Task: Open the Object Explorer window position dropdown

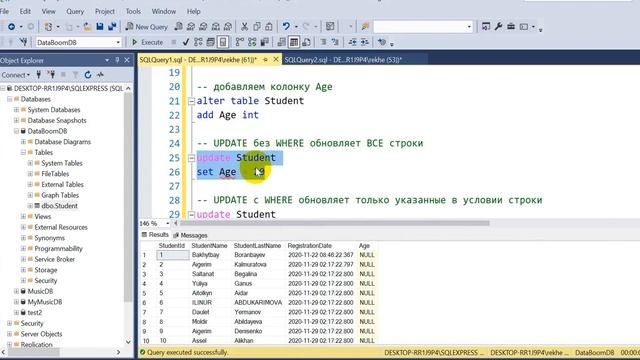Action: coord(107,60)
